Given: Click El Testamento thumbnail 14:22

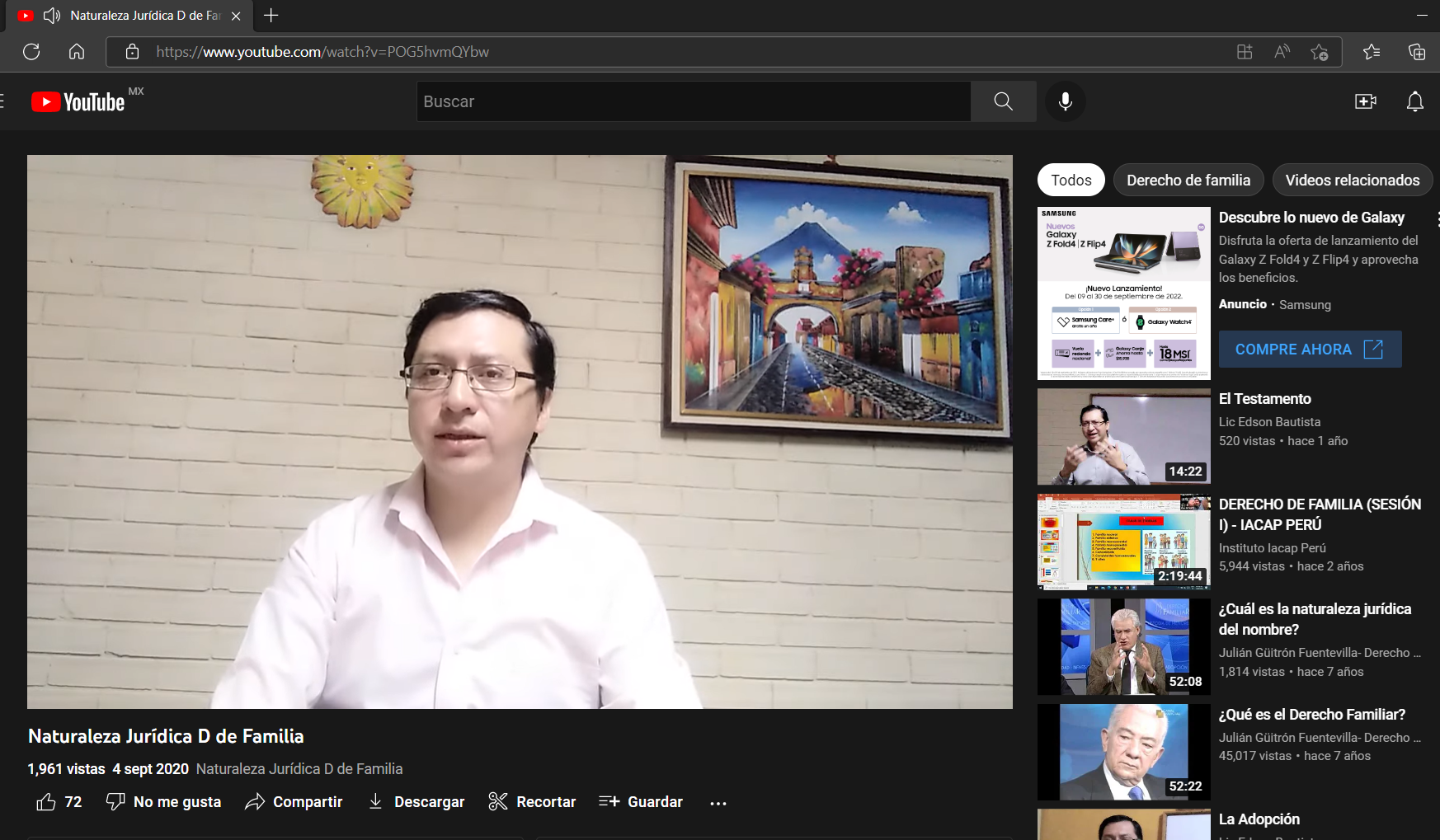Looking at the screenshot, I should pos(1124,437).
